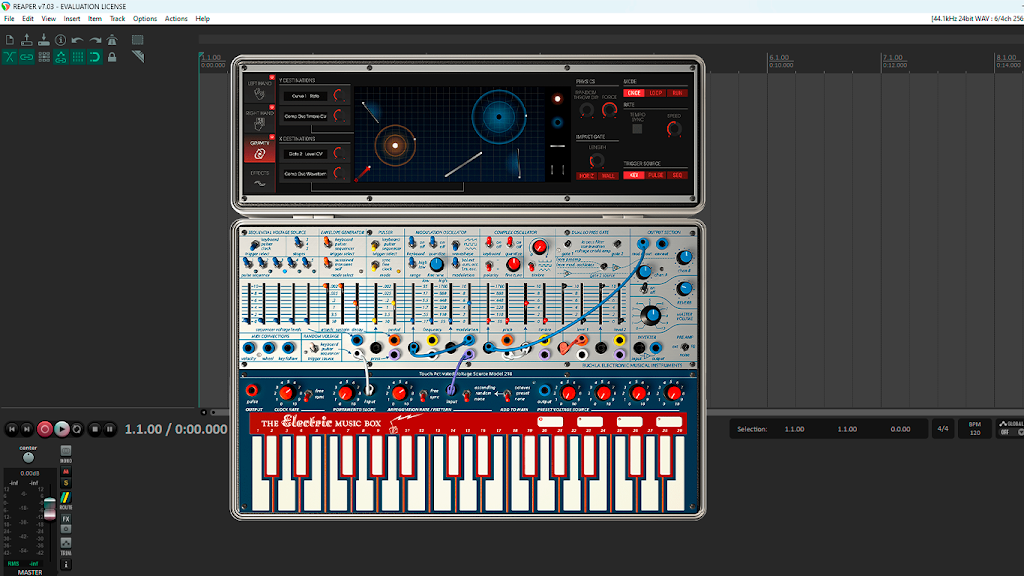Toggle the metronome icon in the toolbar
The height and width of the screenshot is (576, 1024).
coord(112,40)
